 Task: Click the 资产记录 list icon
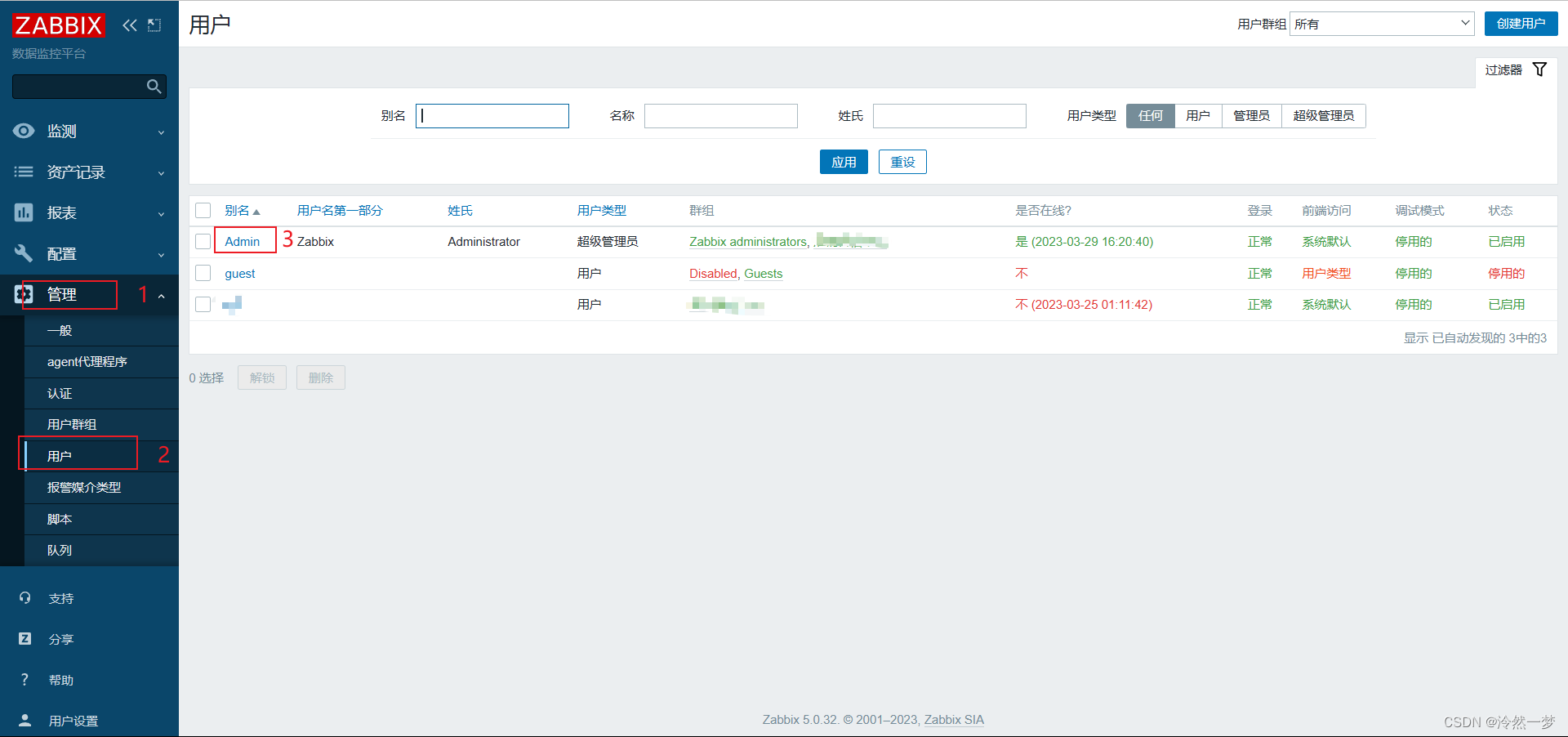[24, 172]
